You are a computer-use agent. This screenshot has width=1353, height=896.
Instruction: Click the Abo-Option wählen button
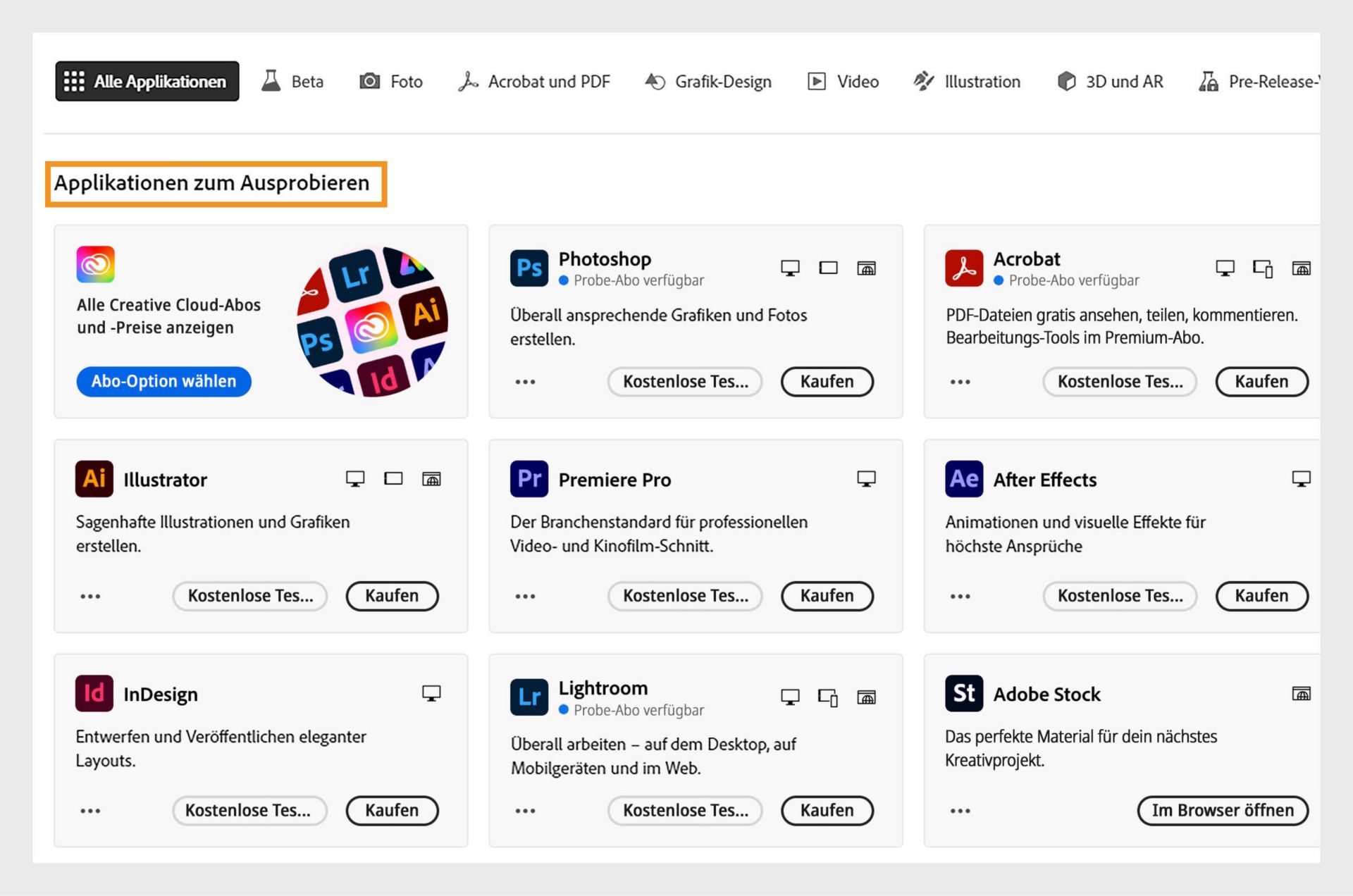163,381
